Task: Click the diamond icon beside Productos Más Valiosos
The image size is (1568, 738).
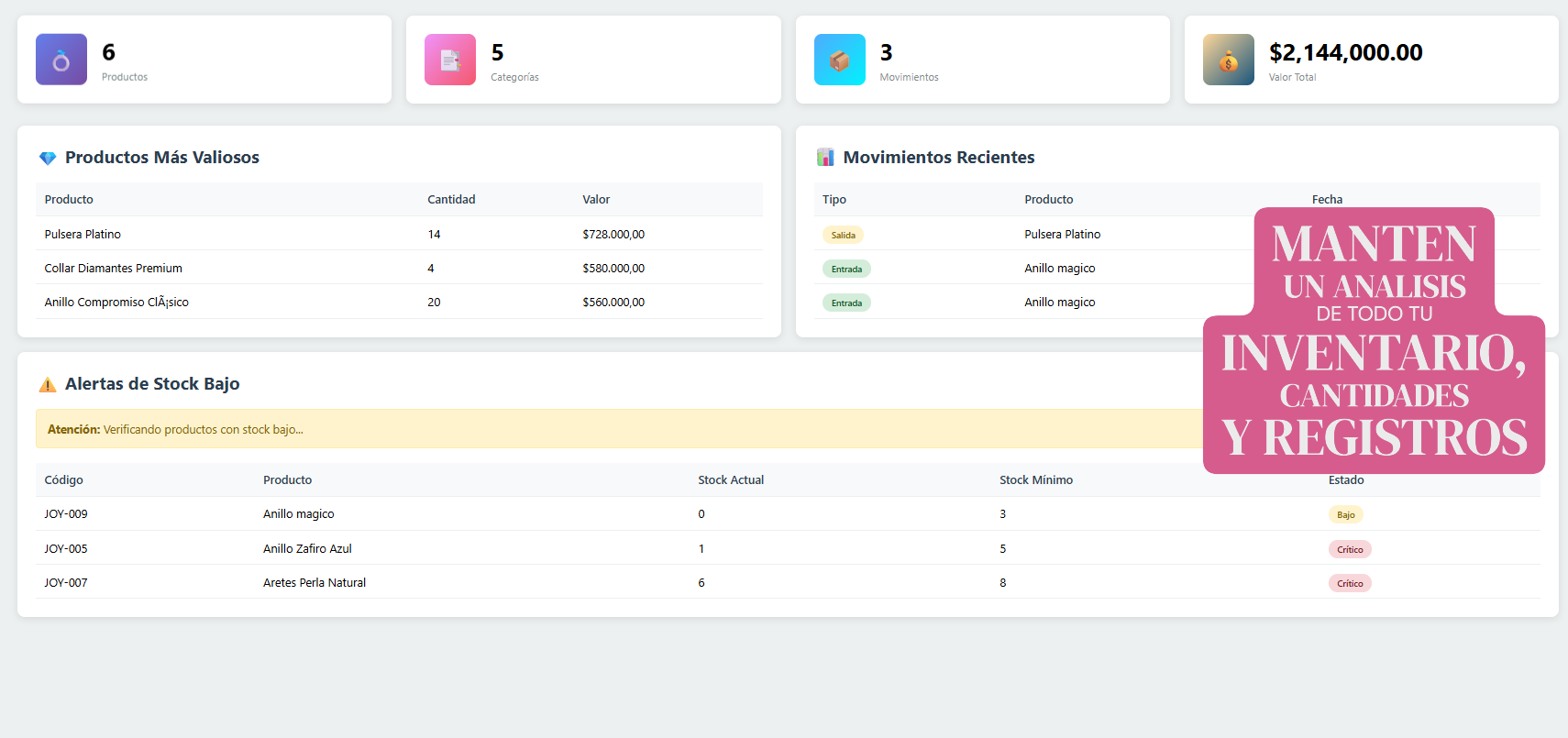Action: pyautogui.click(x=48, y=158)
